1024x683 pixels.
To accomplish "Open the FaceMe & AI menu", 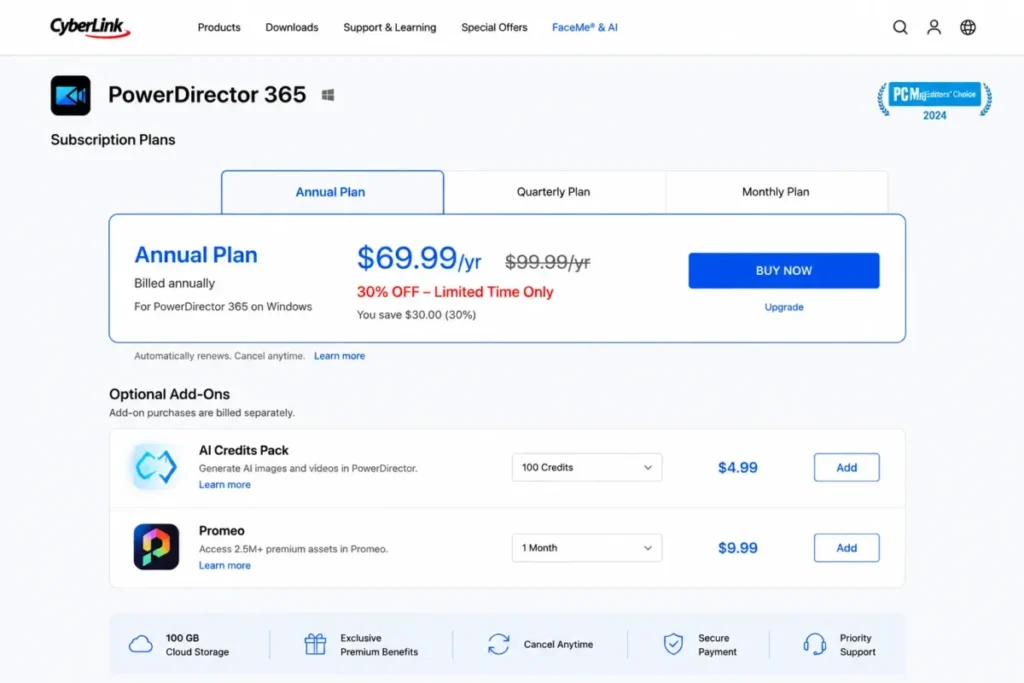I will tap(584, 27).
